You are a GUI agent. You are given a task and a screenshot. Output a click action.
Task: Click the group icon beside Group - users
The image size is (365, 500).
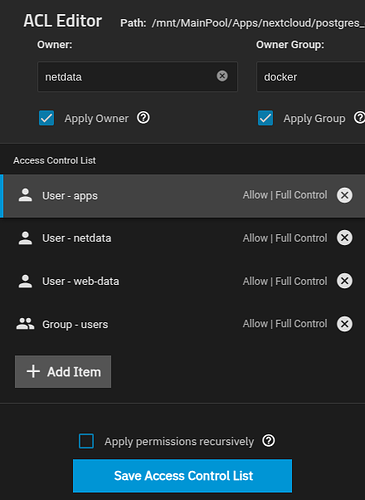[x=25, y=323]
